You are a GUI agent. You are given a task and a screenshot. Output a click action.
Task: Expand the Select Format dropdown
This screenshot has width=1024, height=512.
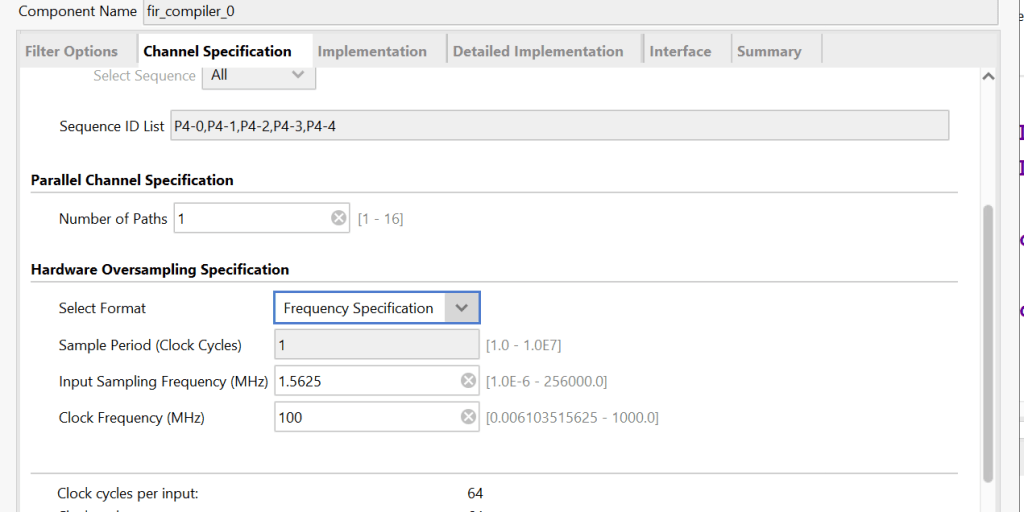(x=461, y=308)
